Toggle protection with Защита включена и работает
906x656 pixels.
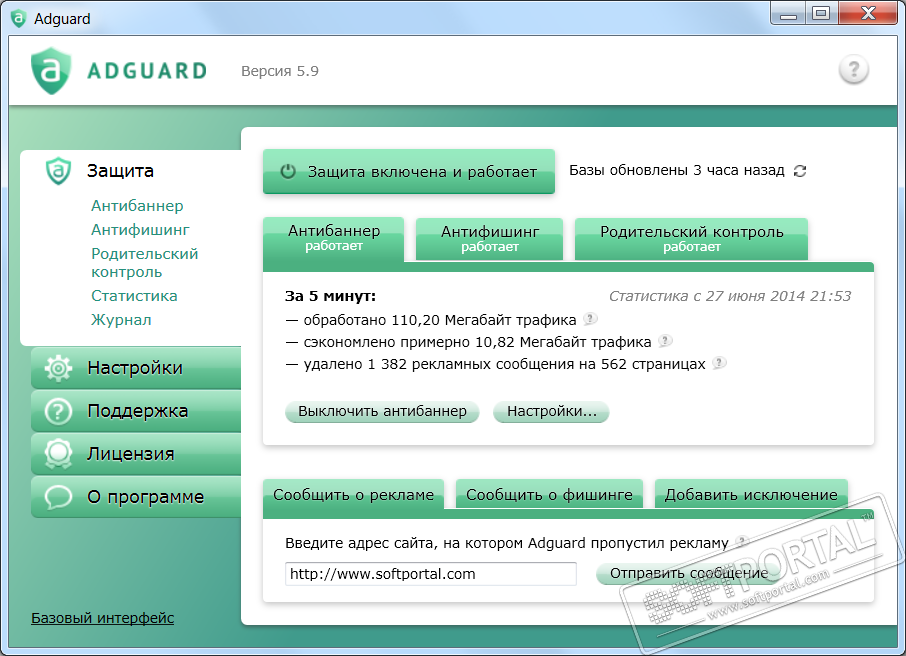coord(408,172)
